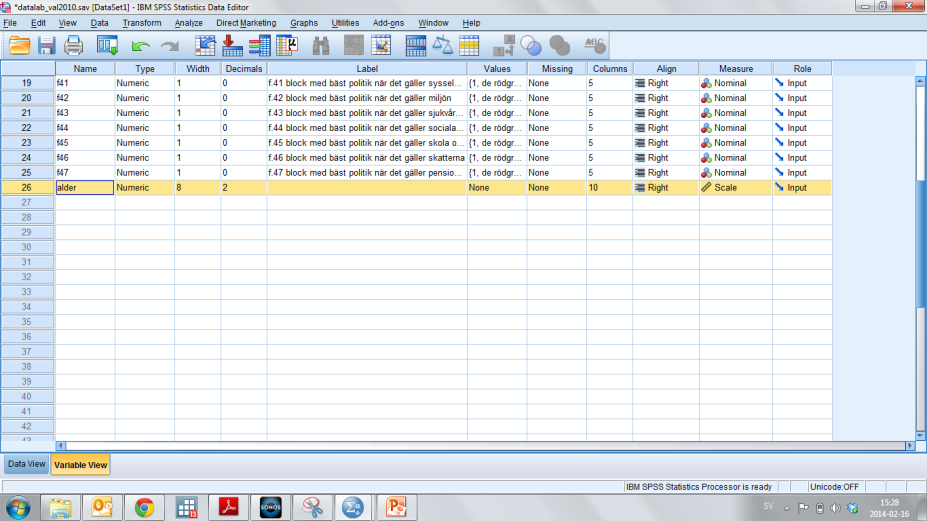Click the Use Variable Sets icon

(x=531, y=46)
